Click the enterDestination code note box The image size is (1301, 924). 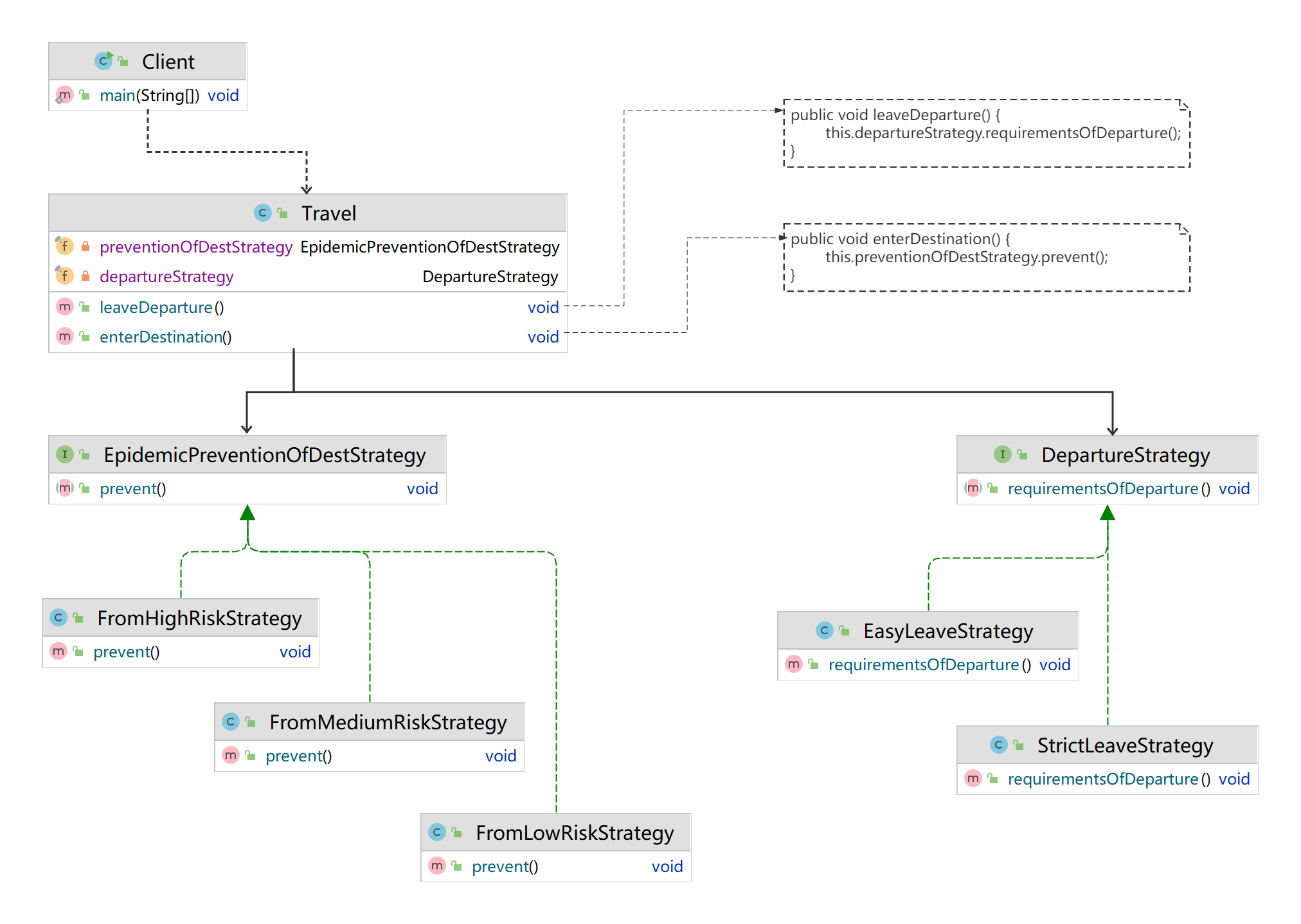(x=986, y=258)
